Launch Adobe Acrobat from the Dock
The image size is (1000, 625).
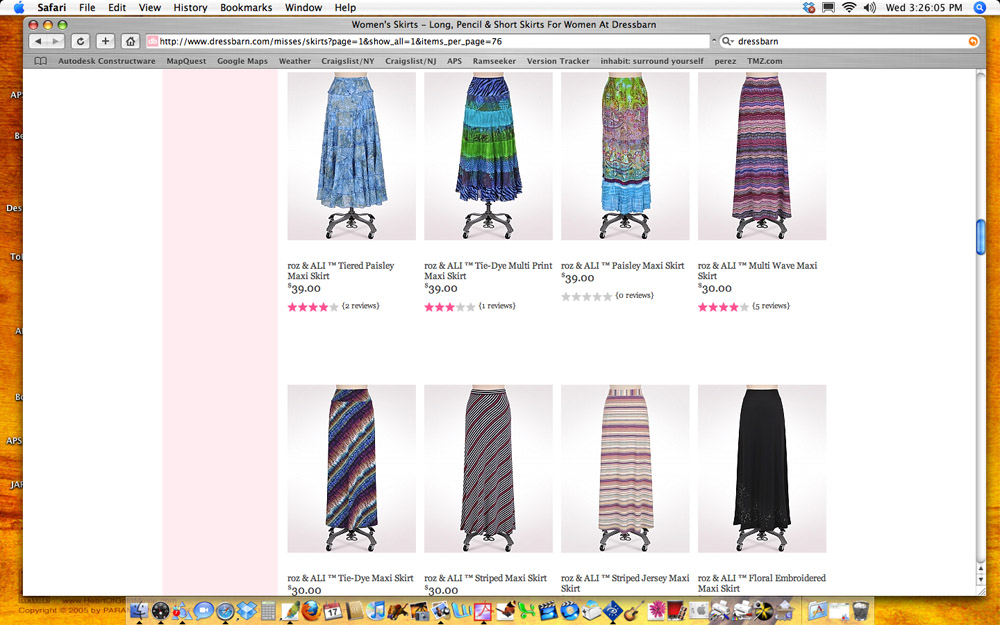pos(483,610)
